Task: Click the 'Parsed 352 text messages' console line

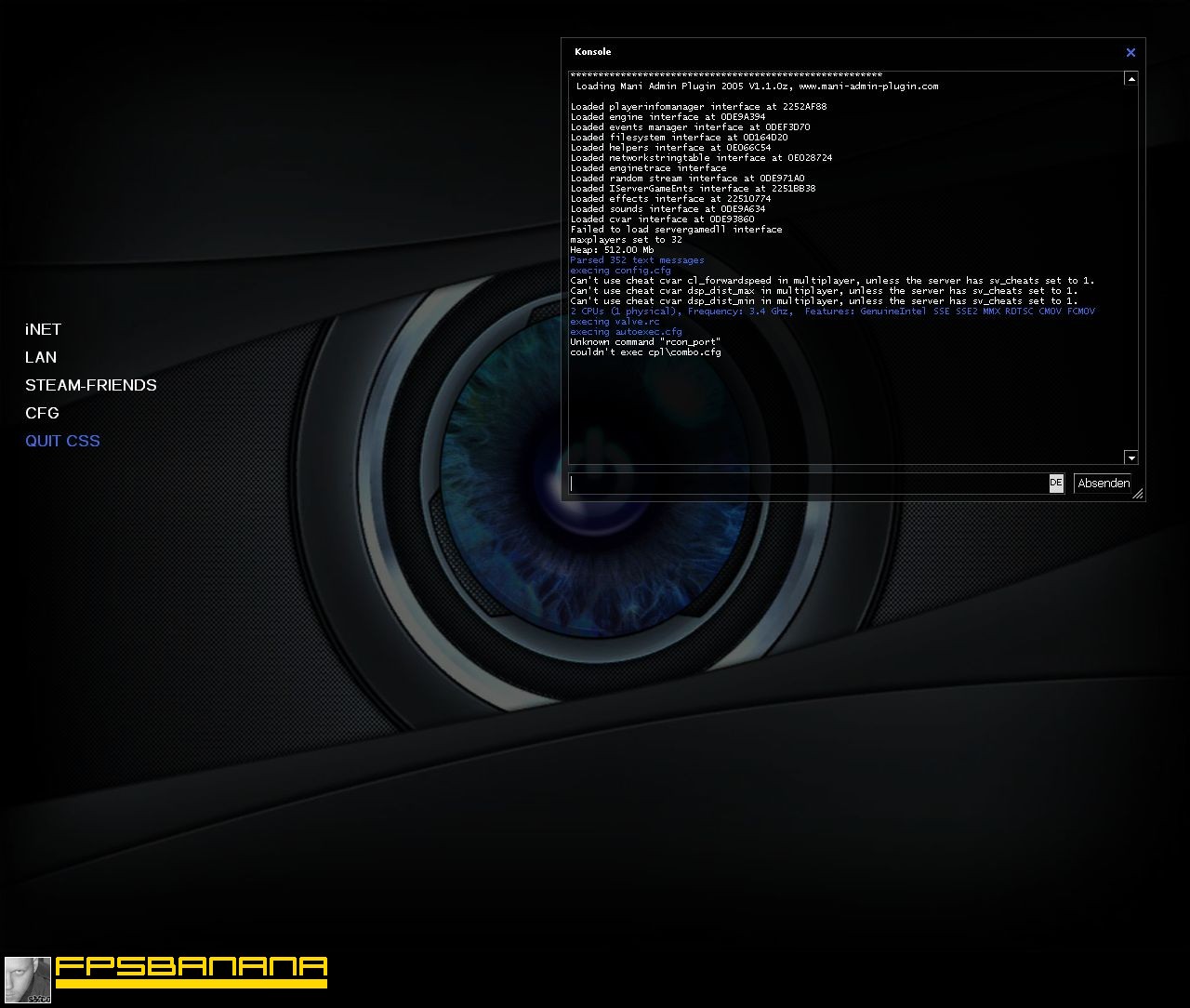Action: coord(637,259)
